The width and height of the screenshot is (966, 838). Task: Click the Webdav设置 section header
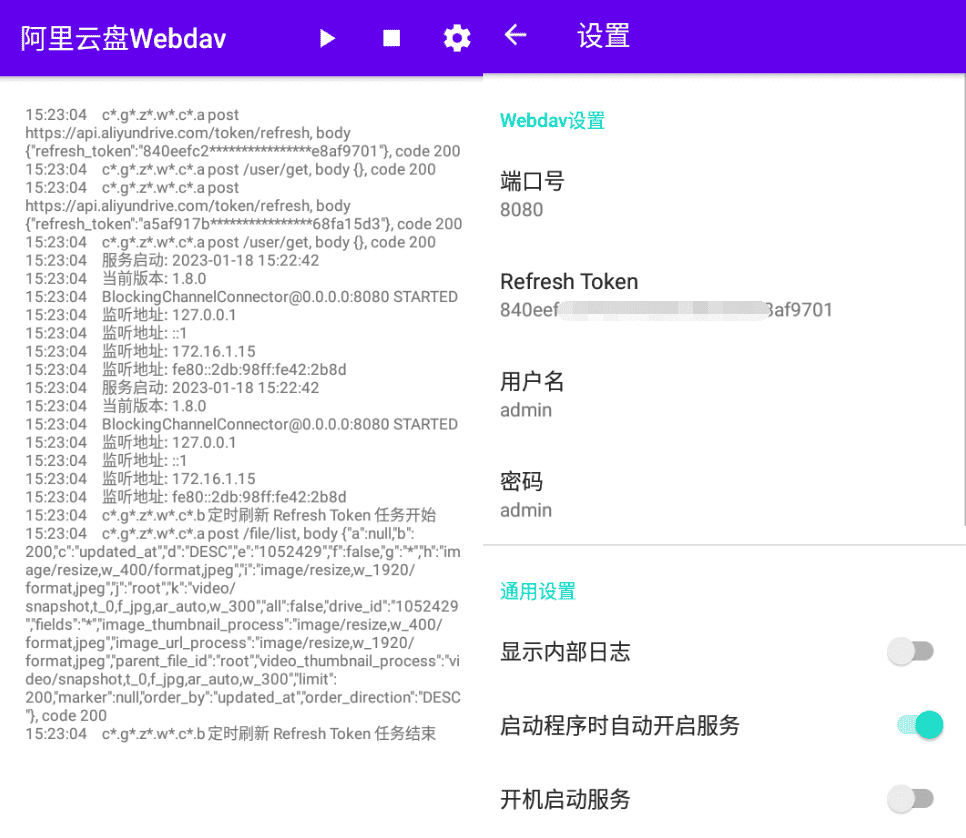pyautogui.click(x=552, y=121)
